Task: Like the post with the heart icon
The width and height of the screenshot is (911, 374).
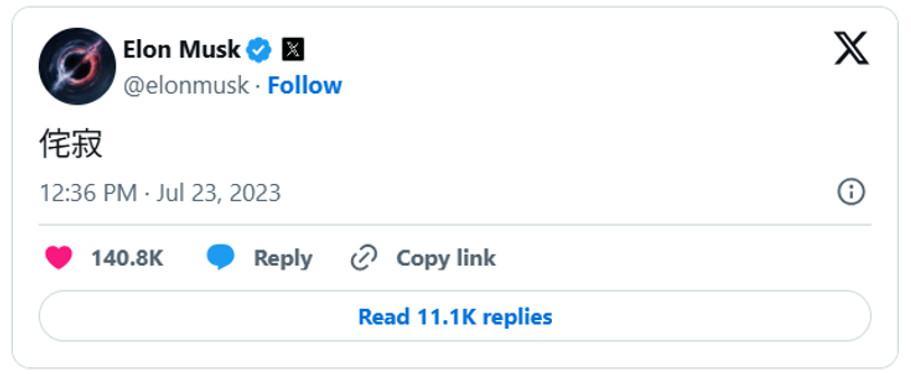Action: (x=59, y=258)
